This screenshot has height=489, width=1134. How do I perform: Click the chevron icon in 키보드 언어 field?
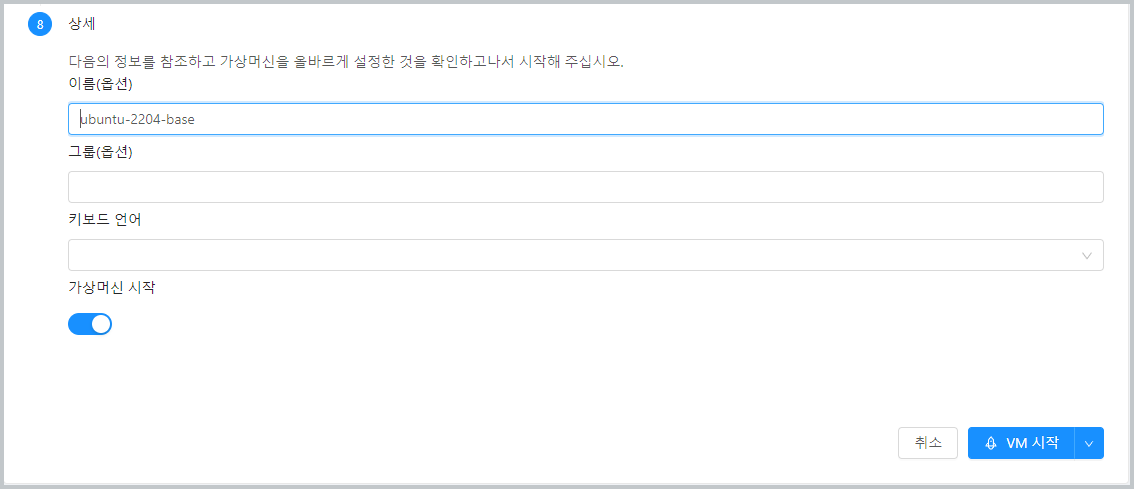[1087, 256]
